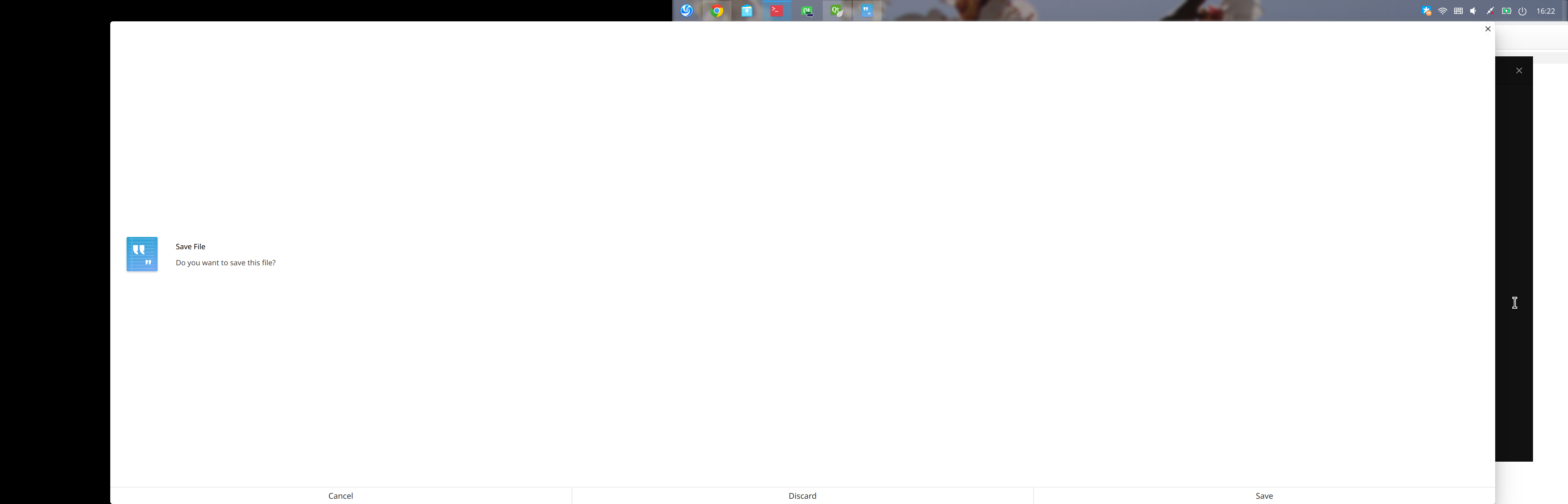Open the Wi-Fi network indicator in the tray
1568x504 pixels.
[x=1442, y=11]
